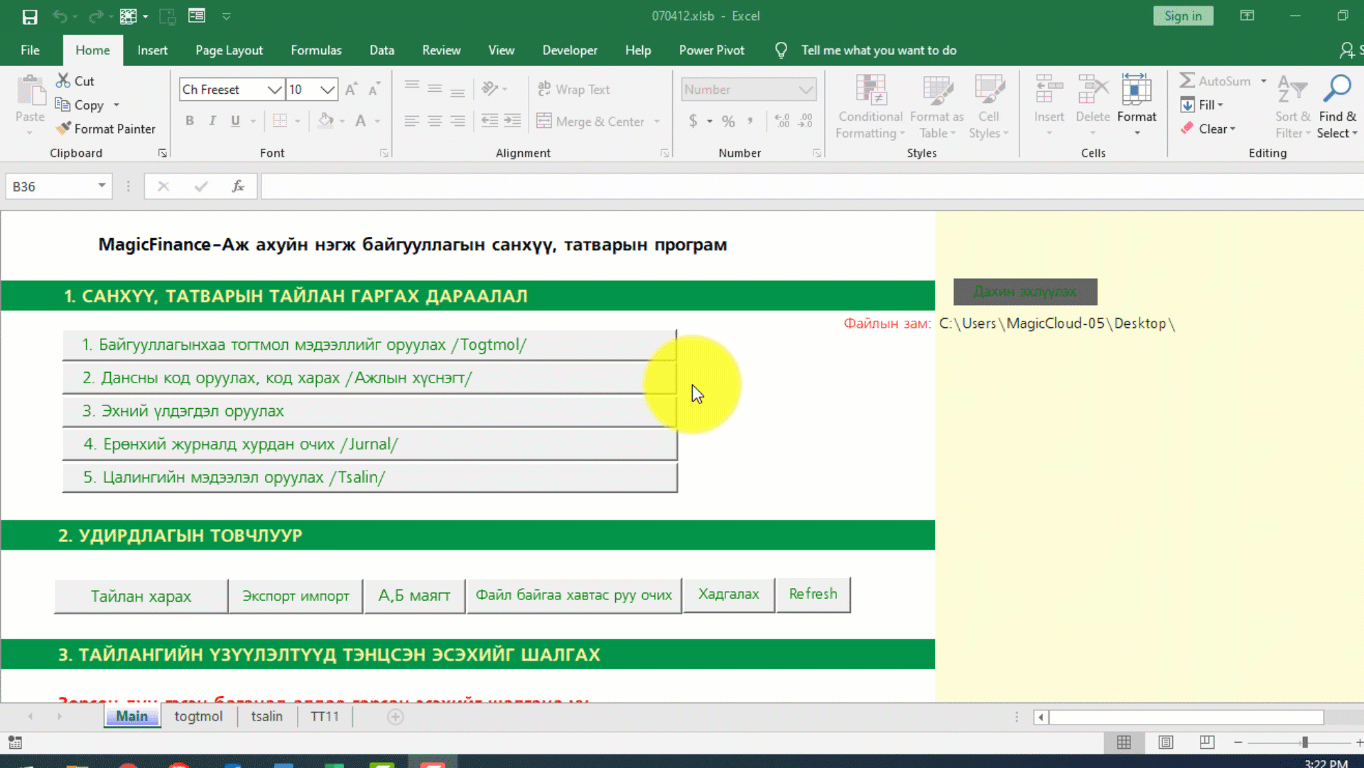1364x768 pixels.
Task: Click the Format Painter brush icon
Action: [64, 129]
